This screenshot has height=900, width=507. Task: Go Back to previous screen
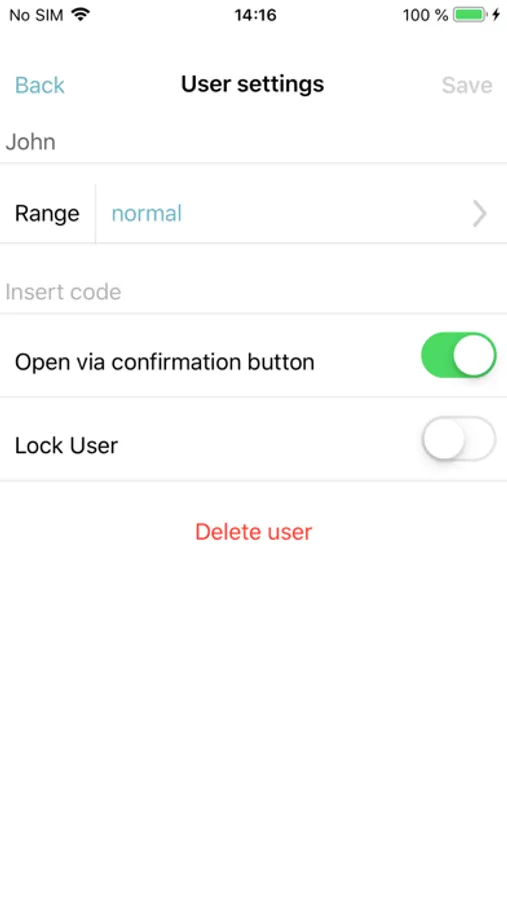(40, 85)
